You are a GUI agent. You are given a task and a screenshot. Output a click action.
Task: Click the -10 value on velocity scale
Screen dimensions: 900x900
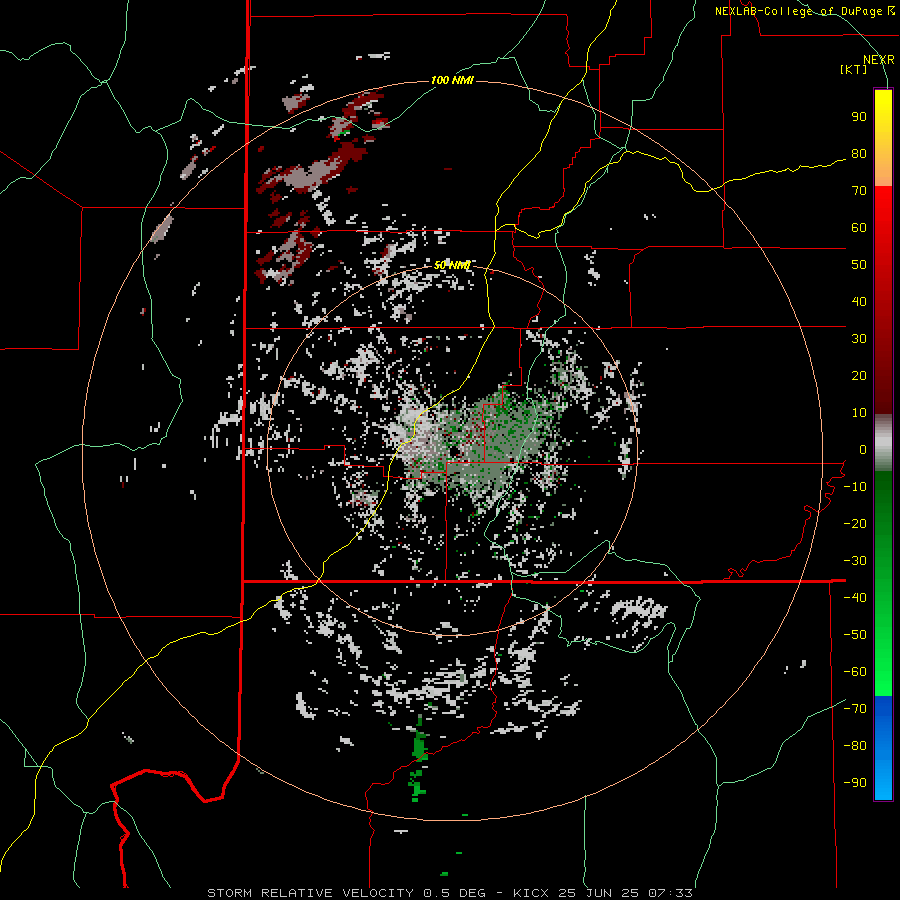(x=855, y=487)
